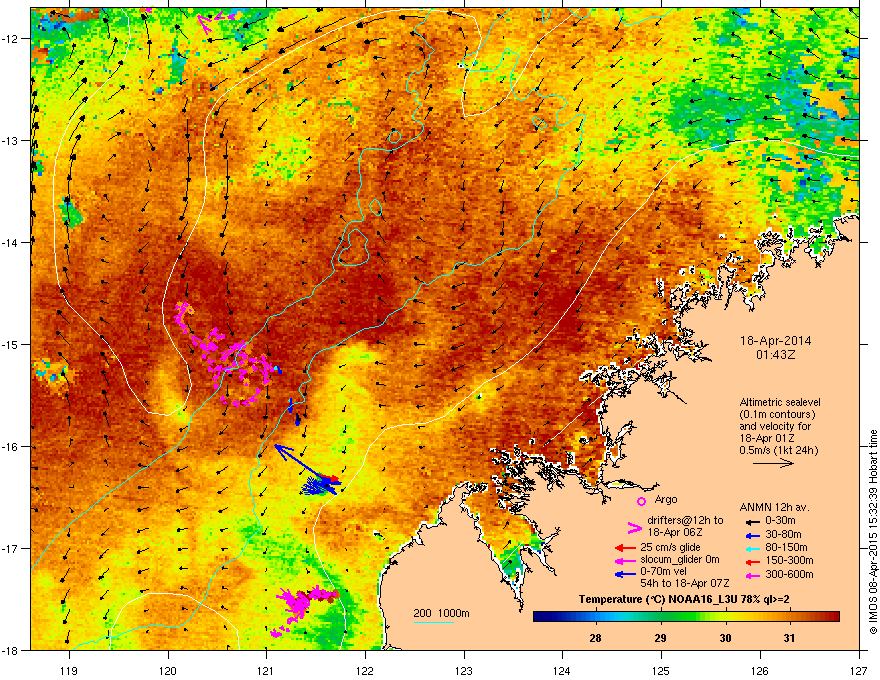Click the 'ANMN 12h av.' legend heading
The width and height of the screenshot is (880, 680).
pyautogui.click(x=774, y=508)
